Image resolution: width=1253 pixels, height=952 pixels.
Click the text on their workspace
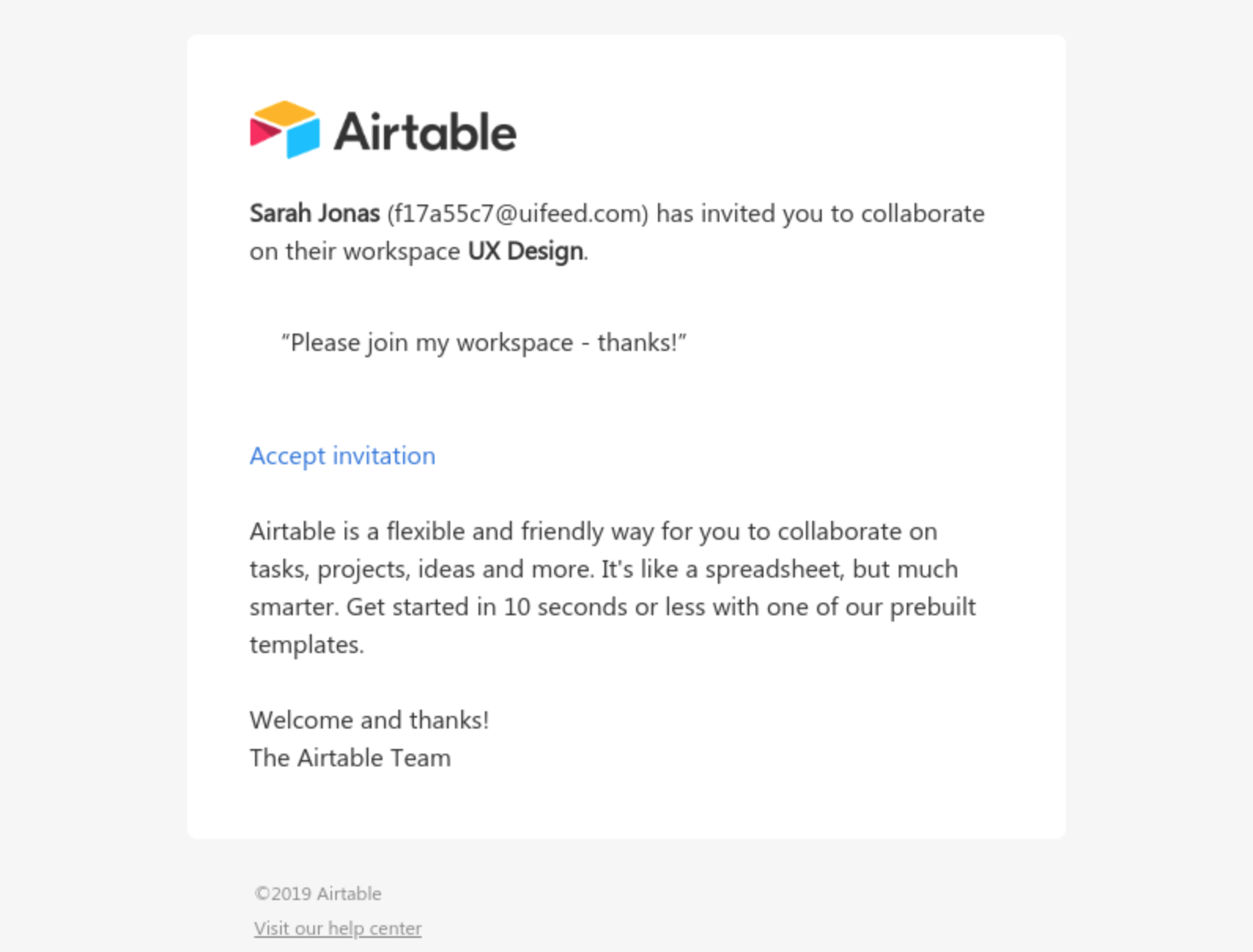point(355,251)
